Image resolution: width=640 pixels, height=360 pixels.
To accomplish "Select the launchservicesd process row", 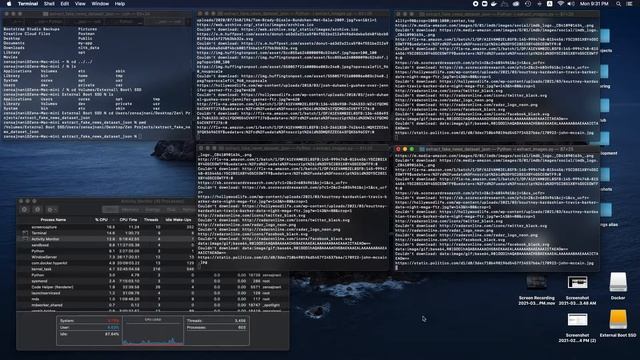I will point(153,293).
